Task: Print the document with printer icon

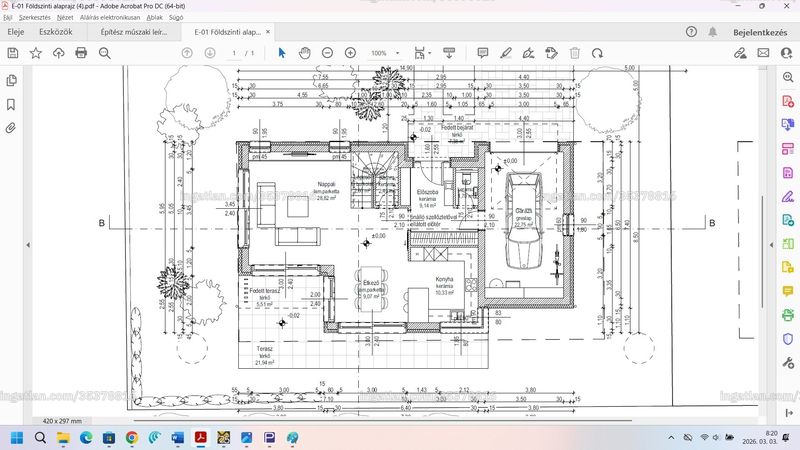Action: (81, 53)
